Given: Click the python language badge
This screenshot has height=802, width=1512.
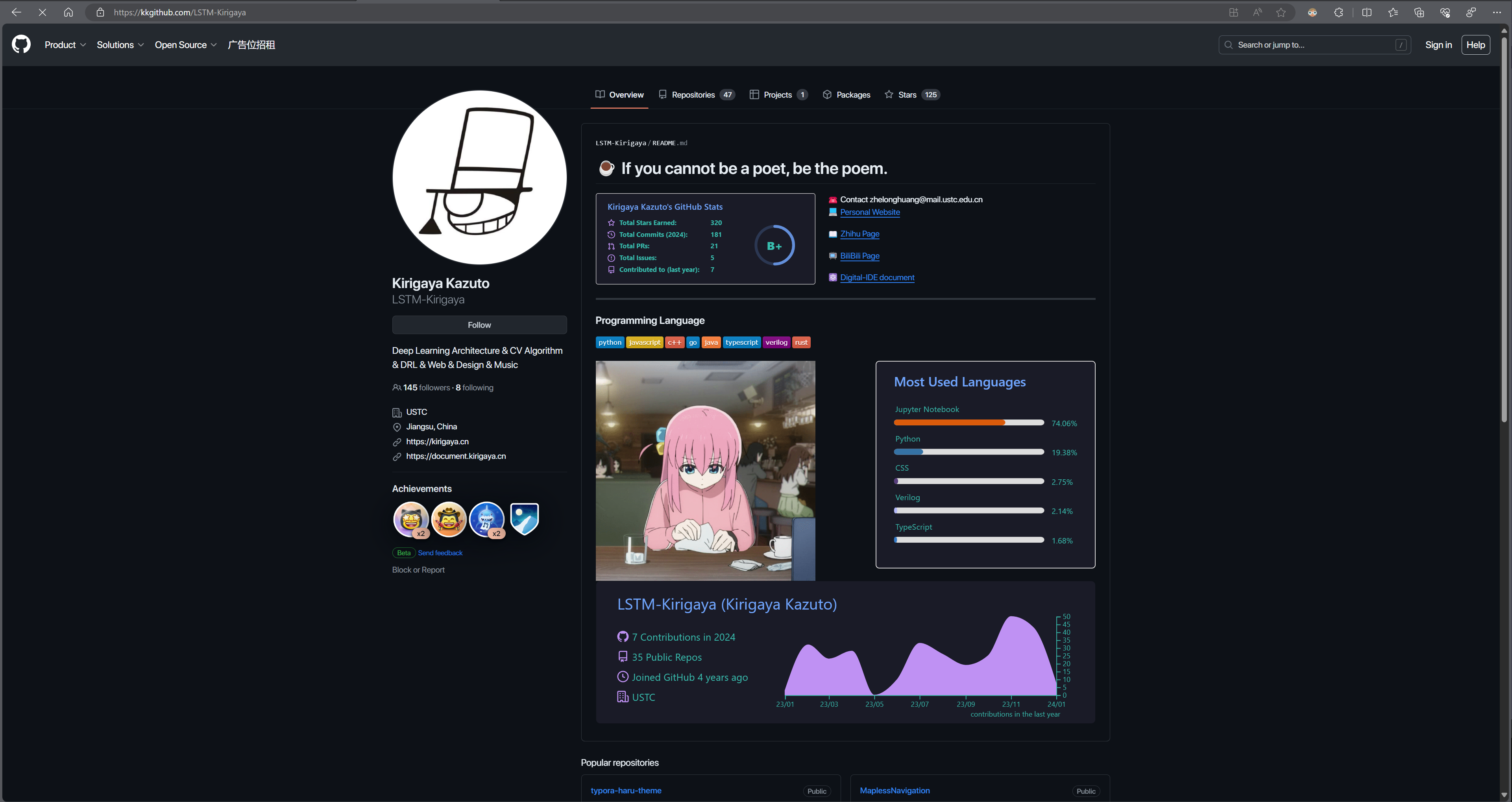Looking at the screenshot, I should [x=610, y=342].
